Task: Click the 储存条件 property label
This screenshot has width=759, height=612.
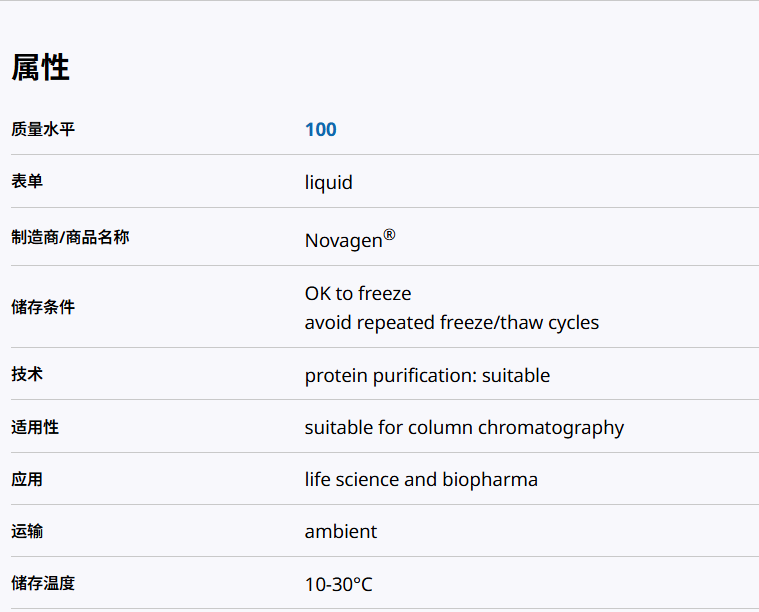Action: point(43,307)
